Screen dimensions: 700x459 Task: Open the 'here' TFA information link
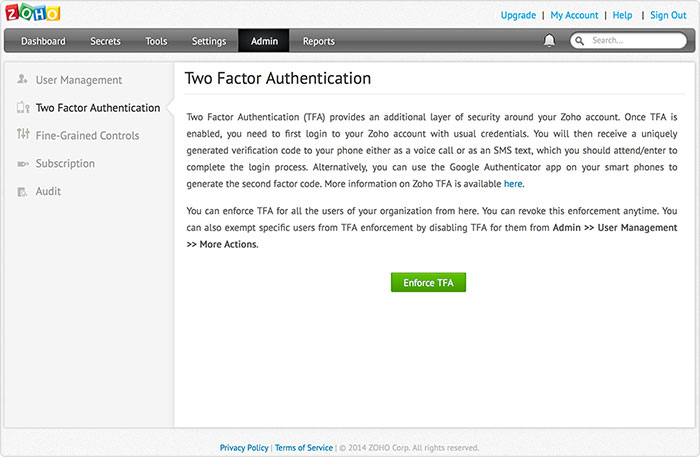pyautogui.click(x=513, y=184)
